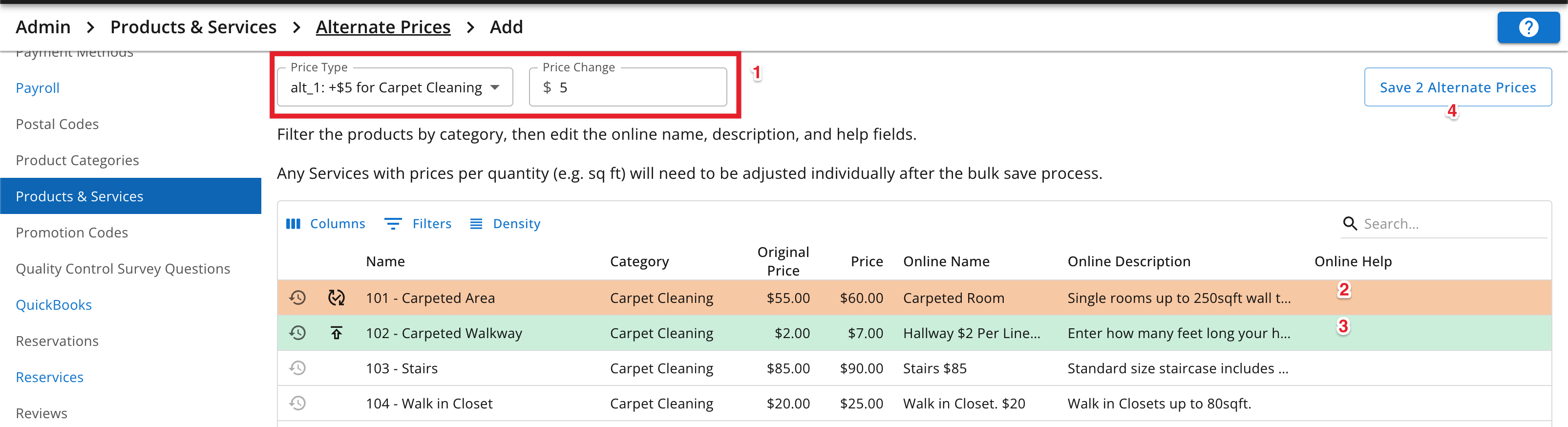Screen dimensions: 1568x427
Task: Click the Price Change input field
Action: [628, 87]
